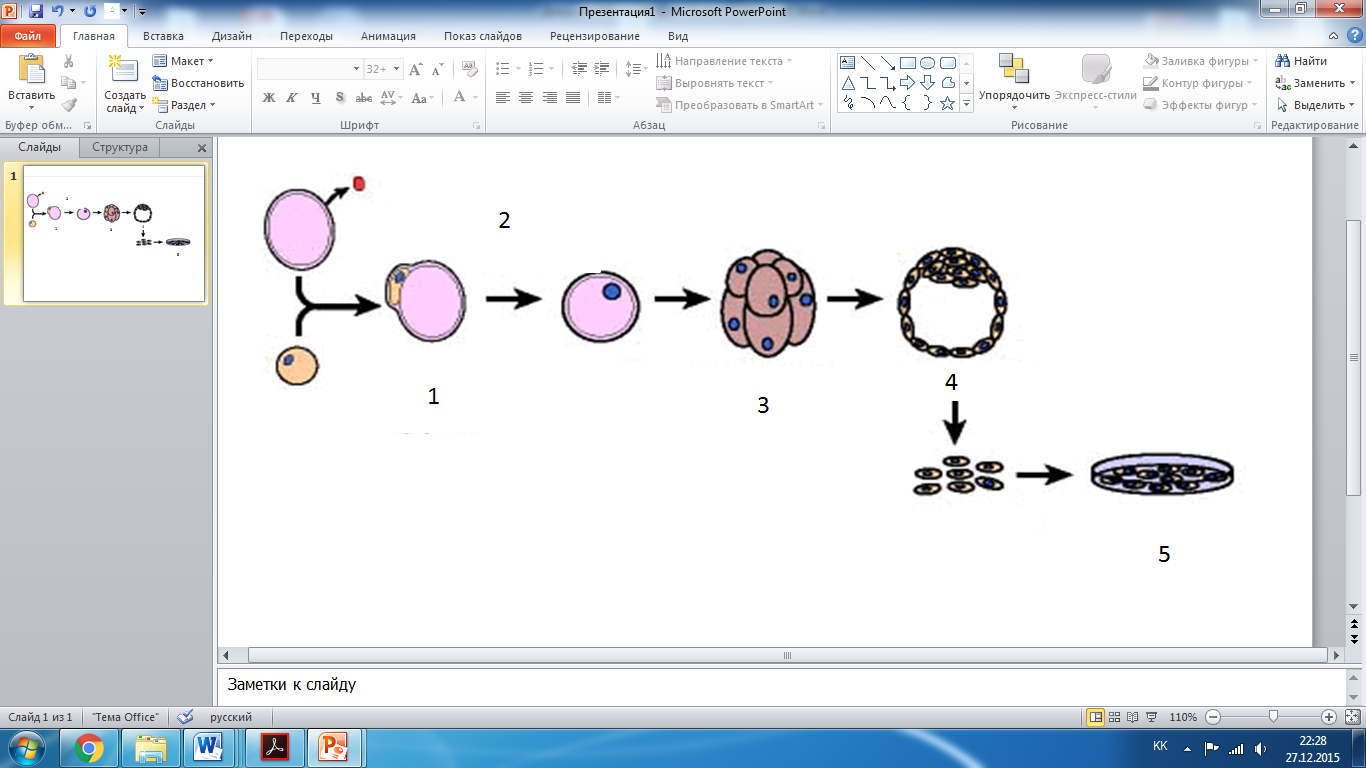Image resolution: width=1366 pixels, height=768 pixels.
Task: Select the five-point star shape
Action: tap(947, 103)
